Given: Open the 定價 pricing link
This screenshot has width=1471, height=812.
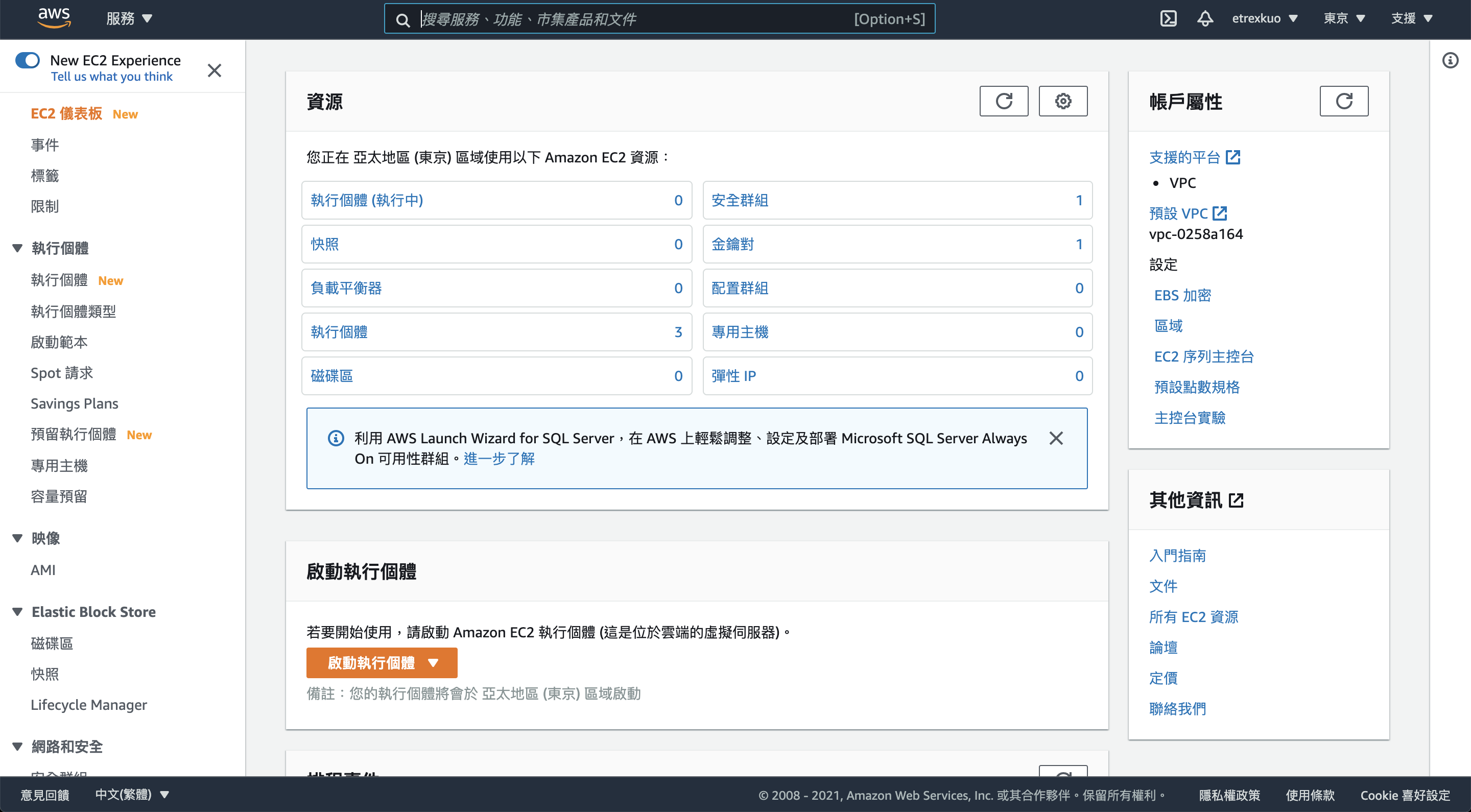Looking at the screenshot, I should point(1163,678).
